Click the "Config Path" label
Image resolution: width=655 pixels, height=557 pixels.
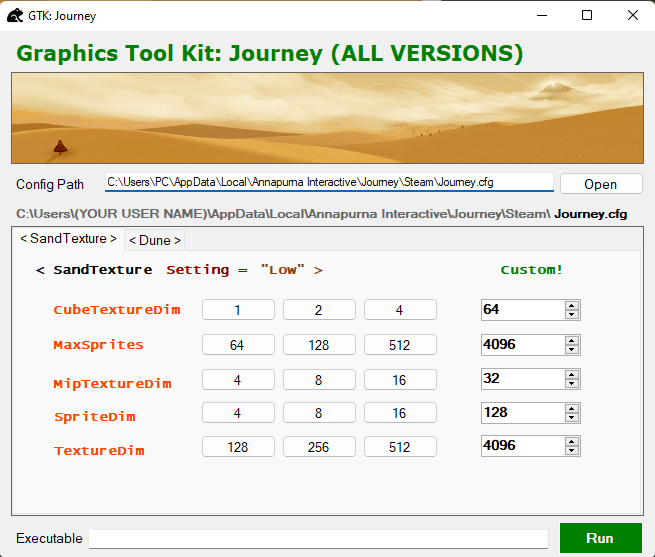click(50, 184)
